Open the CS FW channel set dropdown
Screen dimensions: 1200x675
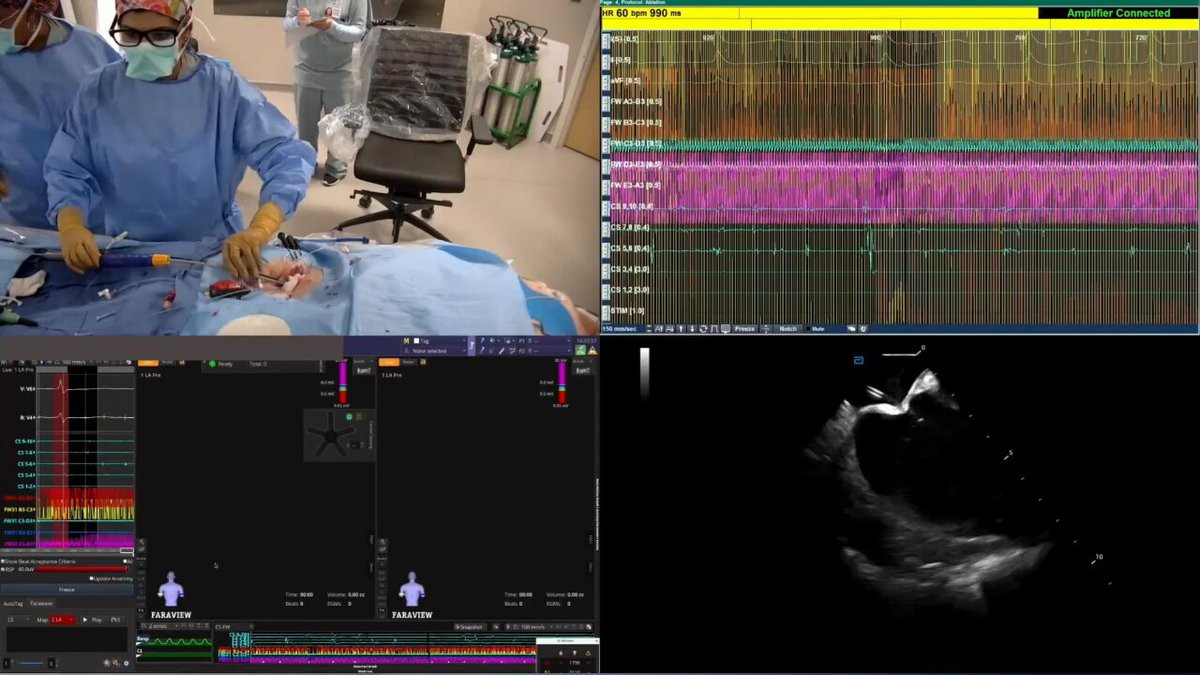pyautogui.click(x=234, y=627)
